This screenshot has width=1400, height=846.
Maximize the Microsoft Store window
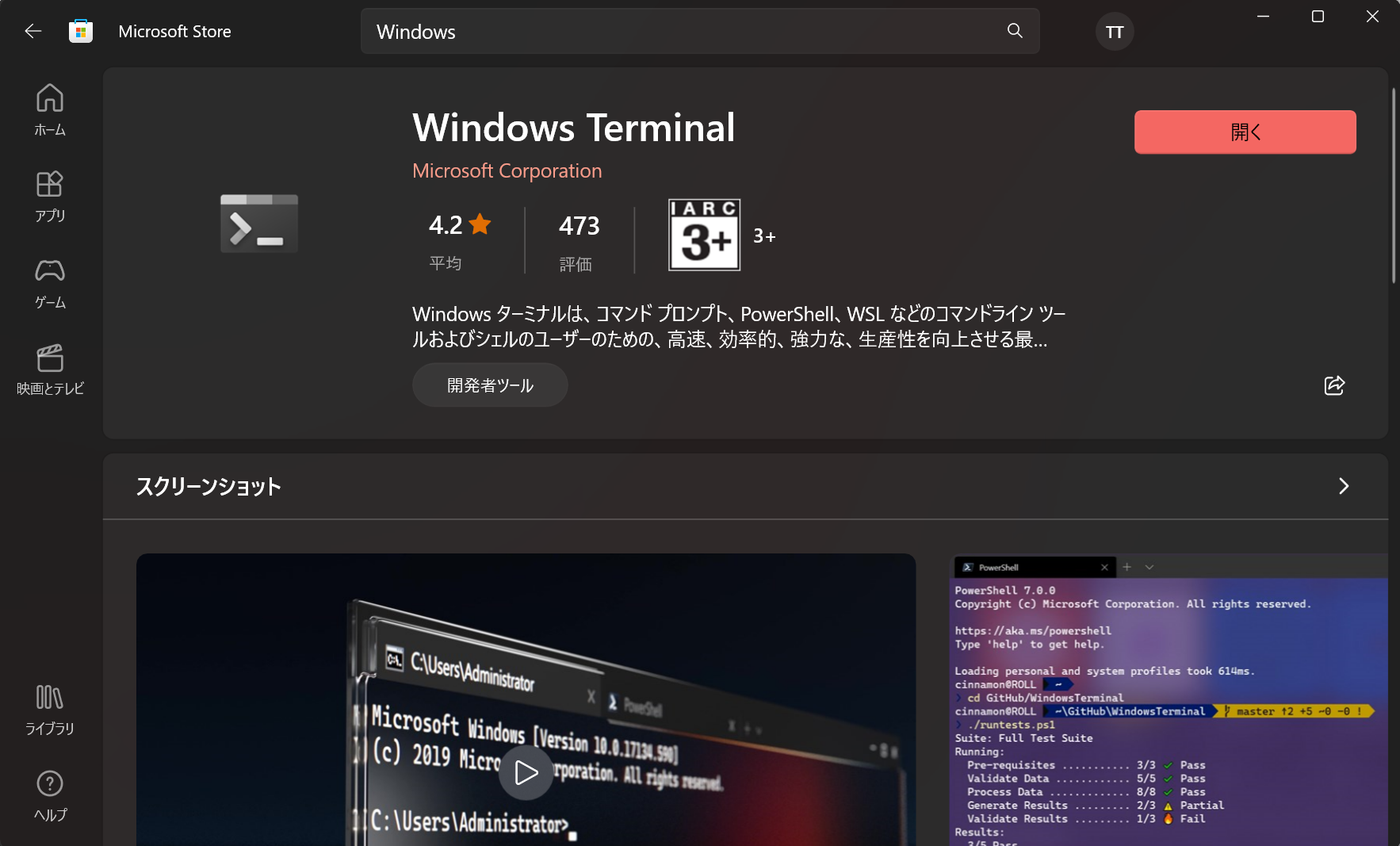[x=1318, y=16]
